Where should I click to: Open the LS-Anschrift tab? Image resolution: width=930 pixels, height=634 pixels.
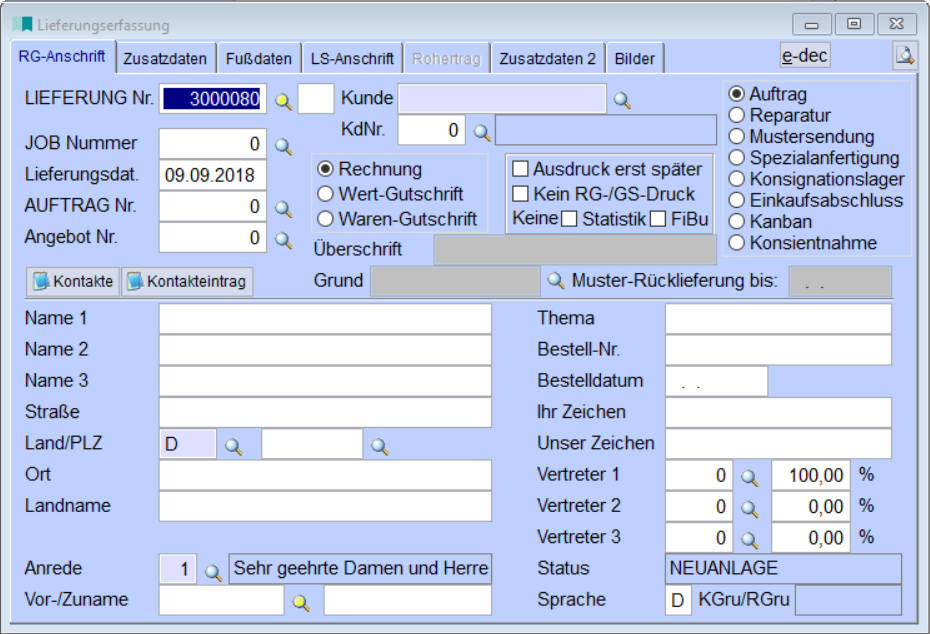coord(352,59)
